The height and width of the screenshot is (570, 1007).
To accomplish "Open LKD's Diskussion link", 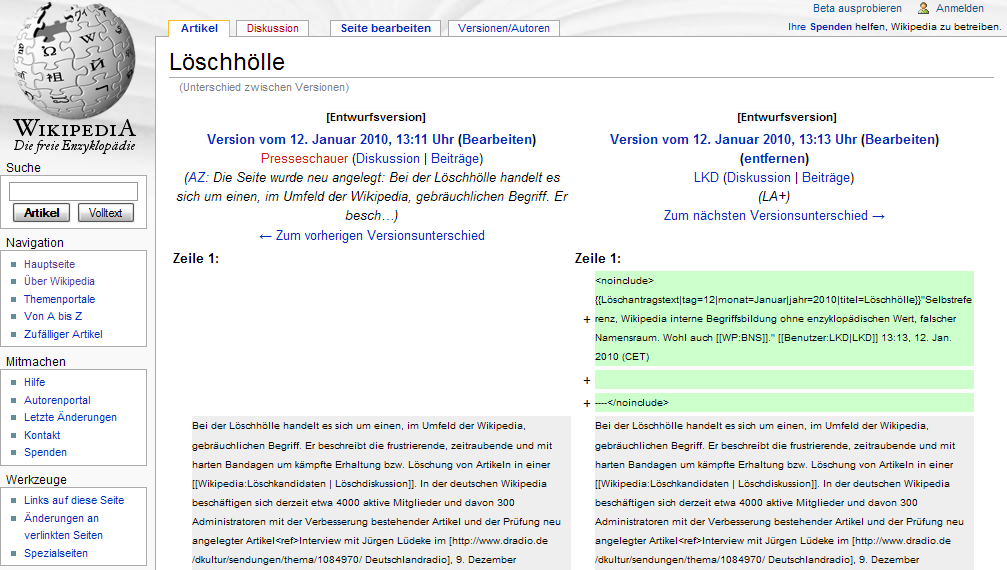I will [758, 178].
